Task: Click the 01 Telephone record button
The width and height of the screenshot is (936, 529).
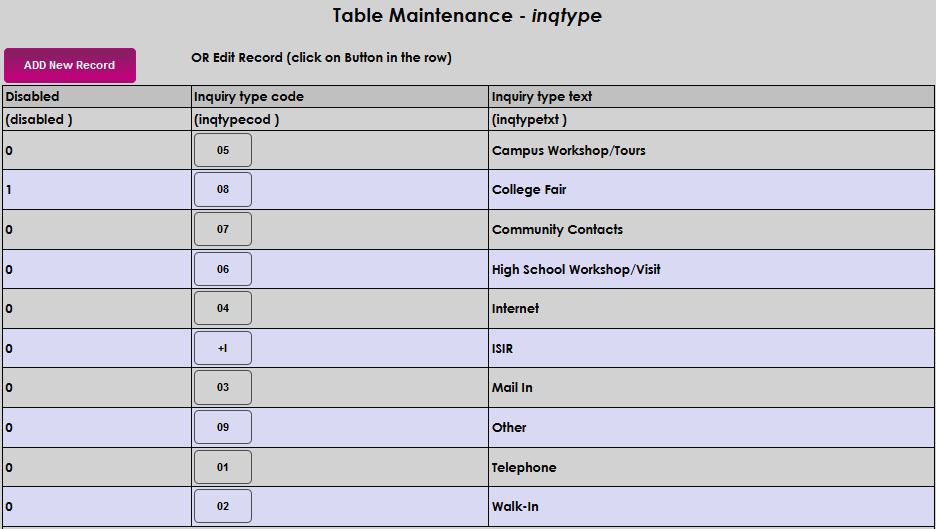Action: pyautogui.click(x=223, y=467)
